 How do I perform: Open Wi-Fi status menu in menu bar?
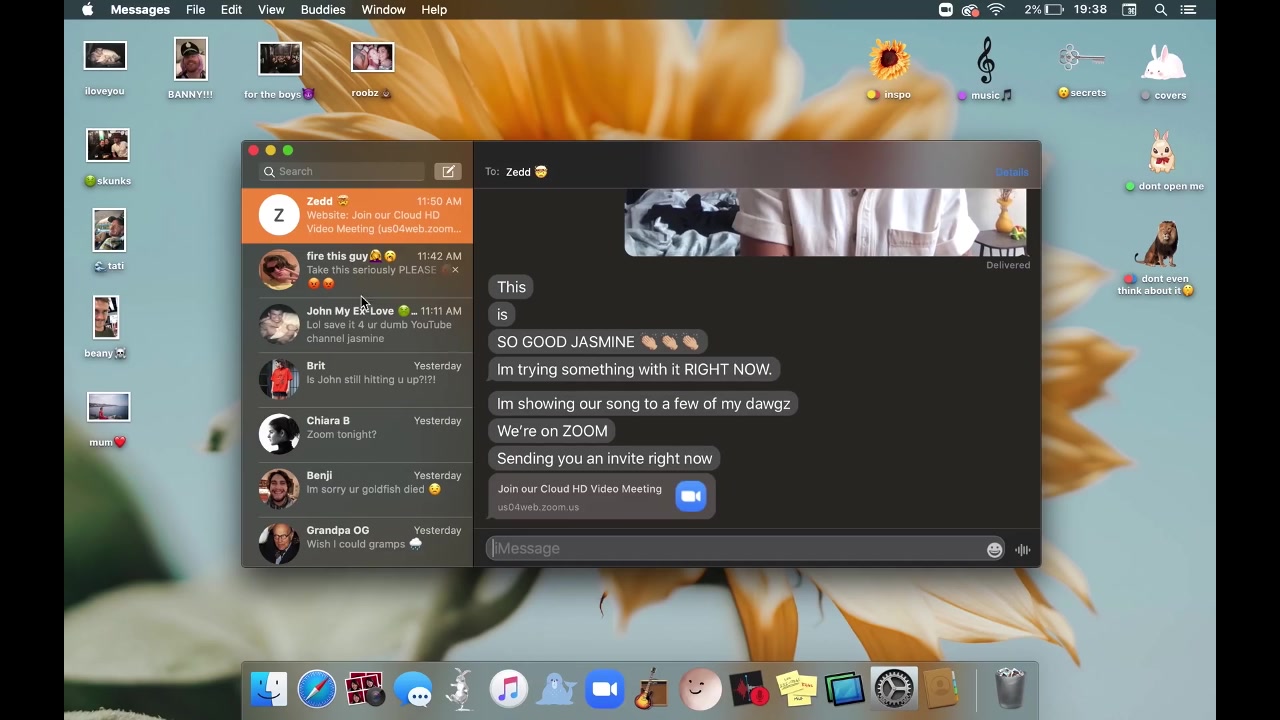tap(996, 10)
